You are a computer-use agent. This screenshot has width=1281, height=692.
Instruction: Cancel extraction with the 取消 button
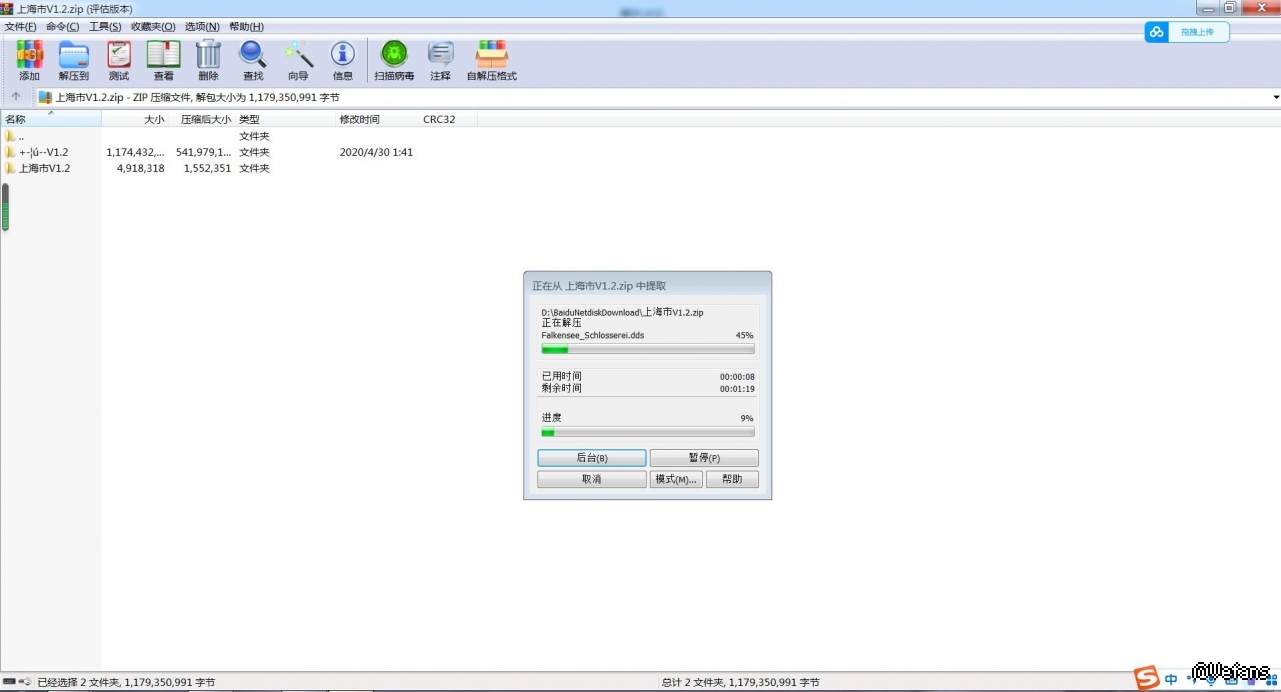(592, 479)
